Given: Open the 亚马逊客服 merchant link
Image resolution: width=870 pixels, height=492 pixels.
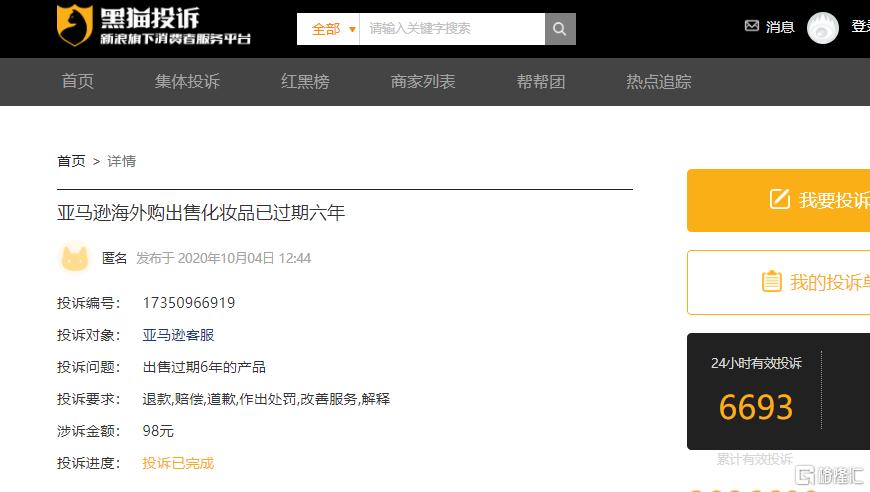Looking at the screenshot, I should point(178,335).
